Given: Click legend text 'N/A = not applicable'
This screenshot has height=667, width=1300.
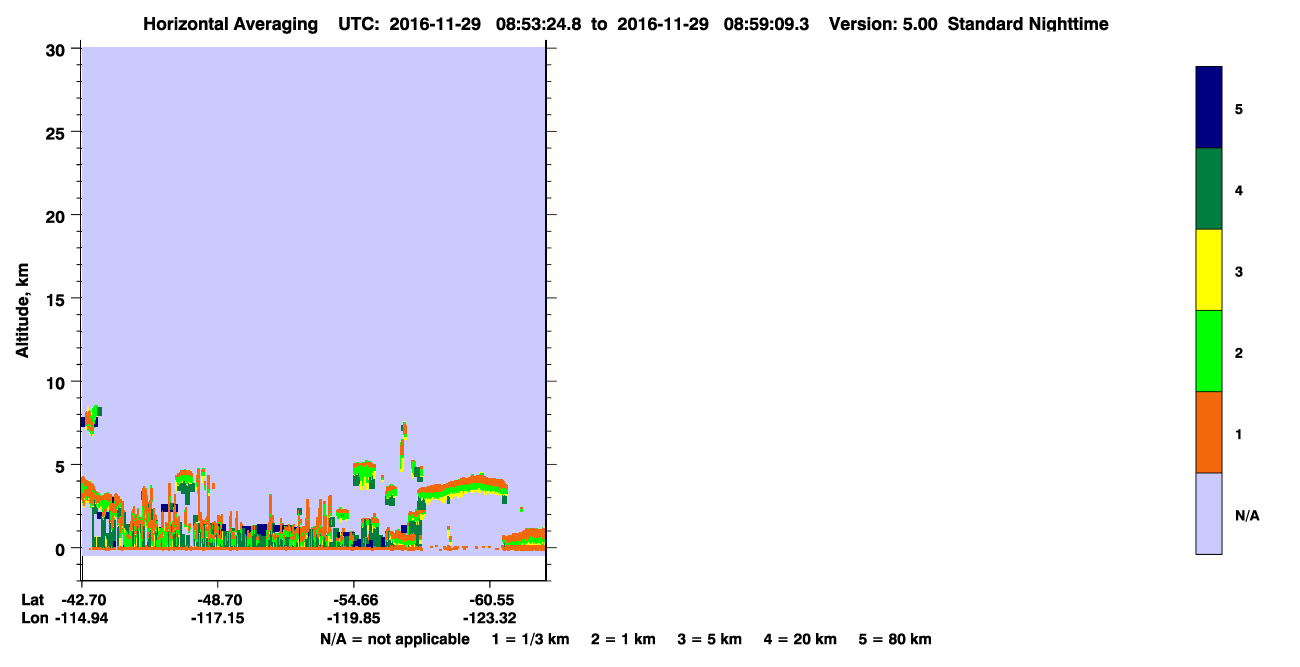Looking at the screenshot, I should 394,639.
